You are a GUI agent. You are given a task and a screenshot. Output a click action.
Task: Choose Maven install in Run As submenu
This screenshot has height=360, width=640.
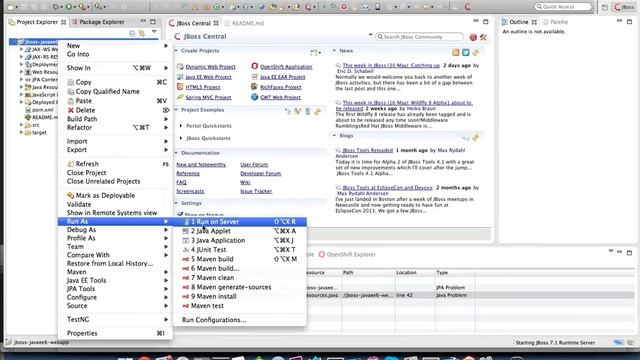point(240,296)
